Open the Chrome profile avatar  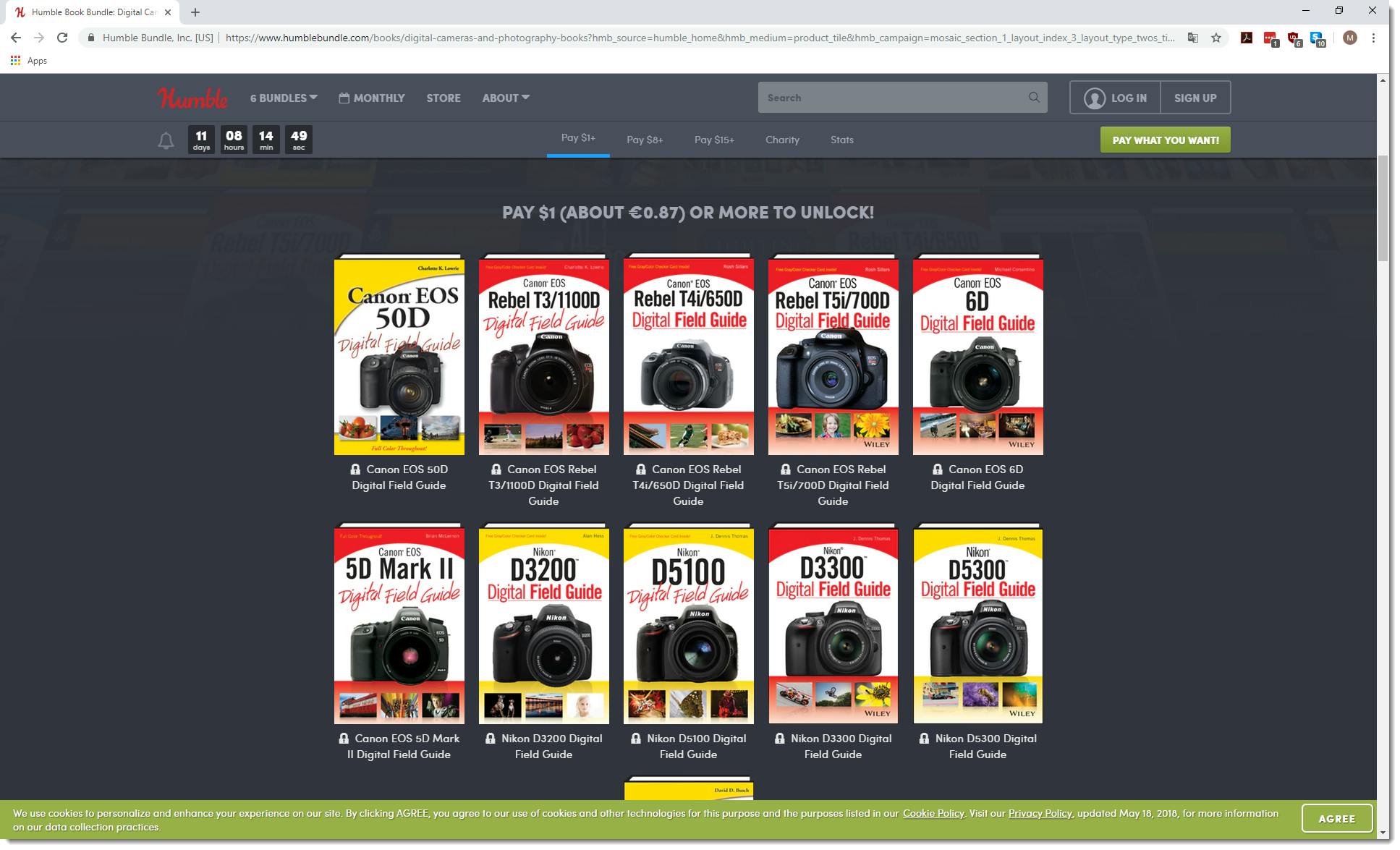tap(1349, 38)
